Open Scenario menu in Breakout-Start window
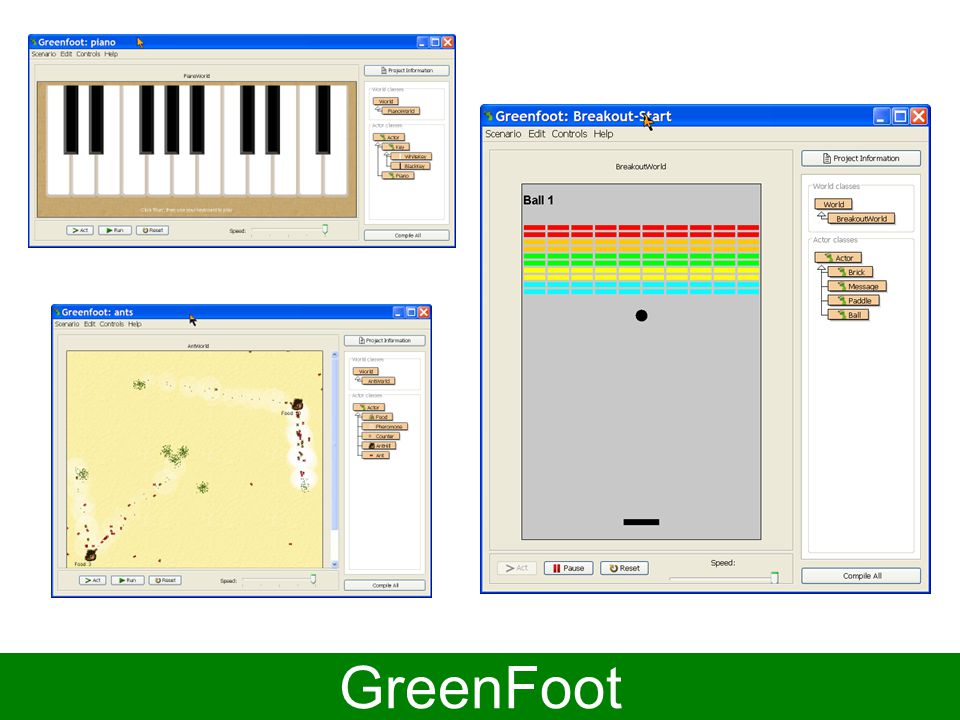The height and width of the screenshot is (720, 960). click(x=503, y=133)
